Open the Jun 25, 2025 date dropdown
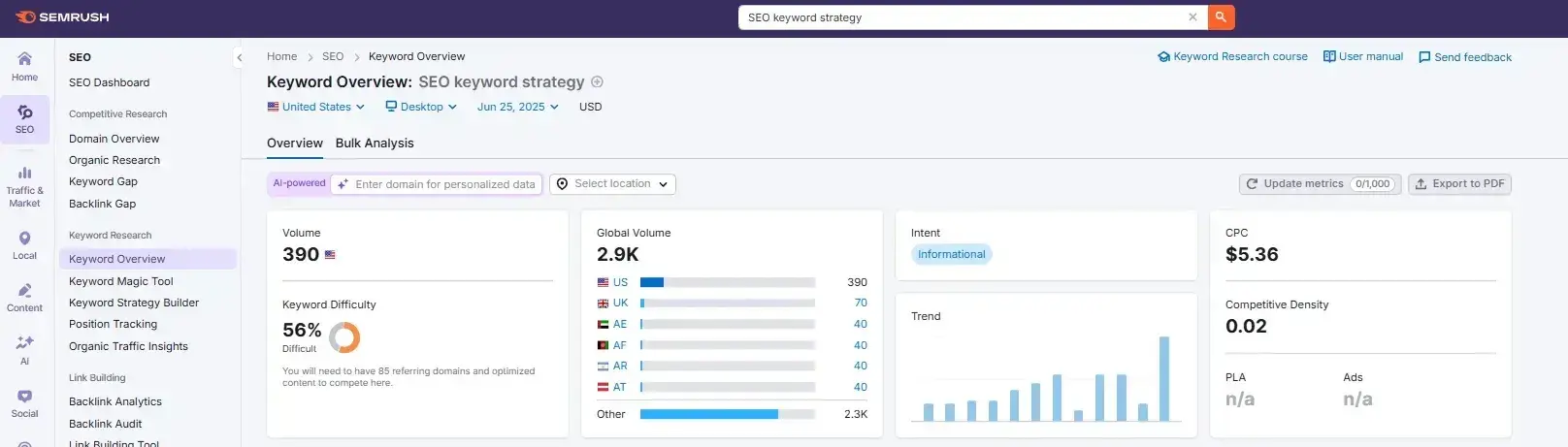Screen dimensions: 1568x447 518,107
